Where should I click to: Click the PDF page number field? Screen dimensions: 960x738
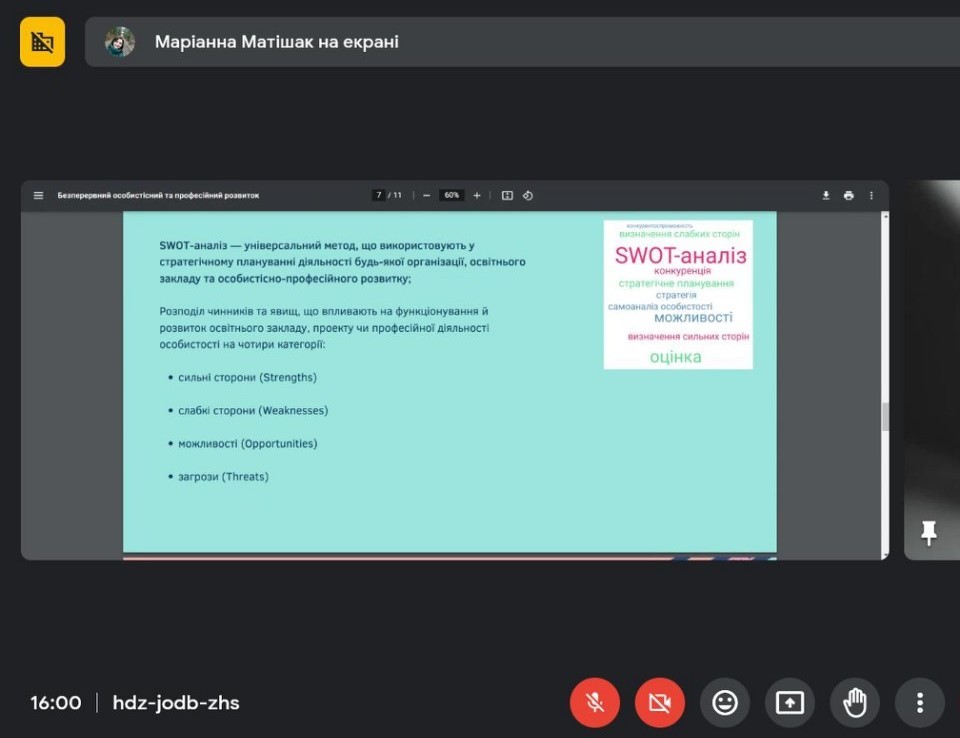click(379, 195)
